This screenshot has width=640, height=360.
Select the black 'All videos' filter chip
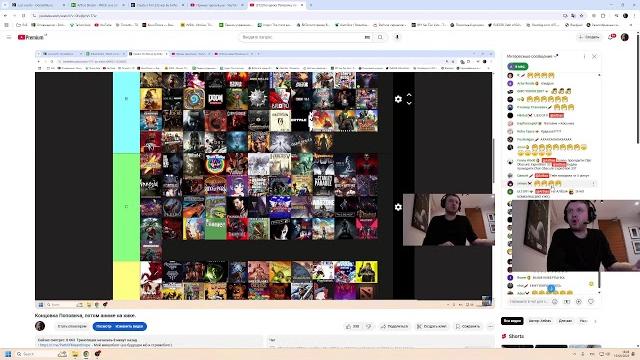tap(512, 321)
